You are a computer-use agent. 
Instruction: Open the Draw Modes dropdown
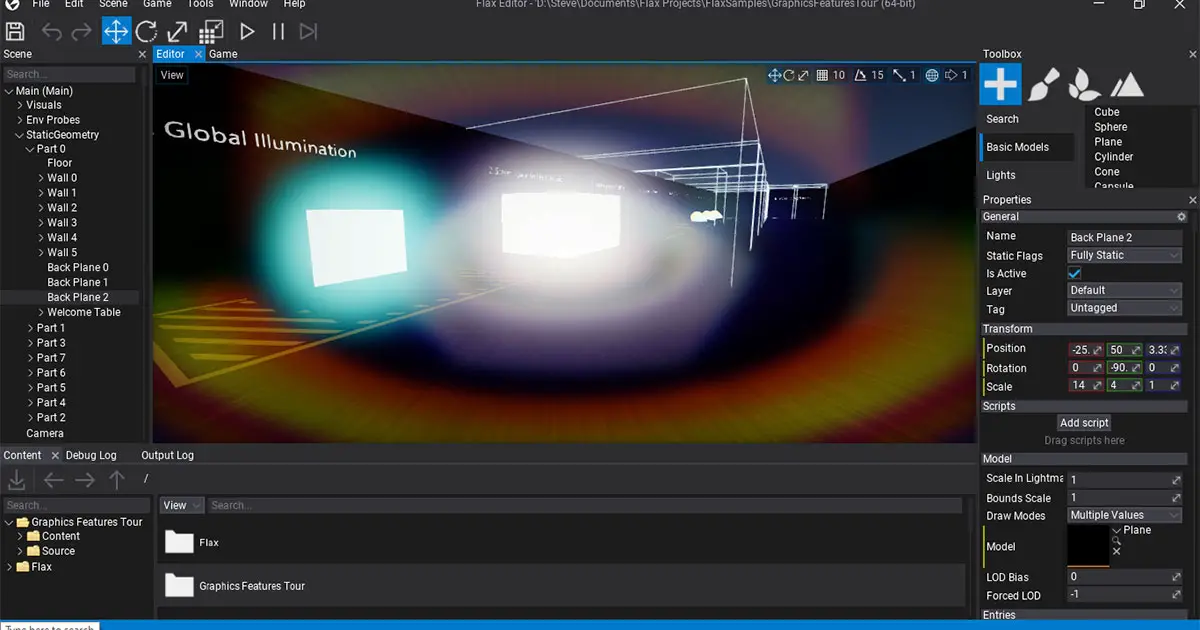coord(1125,515)
